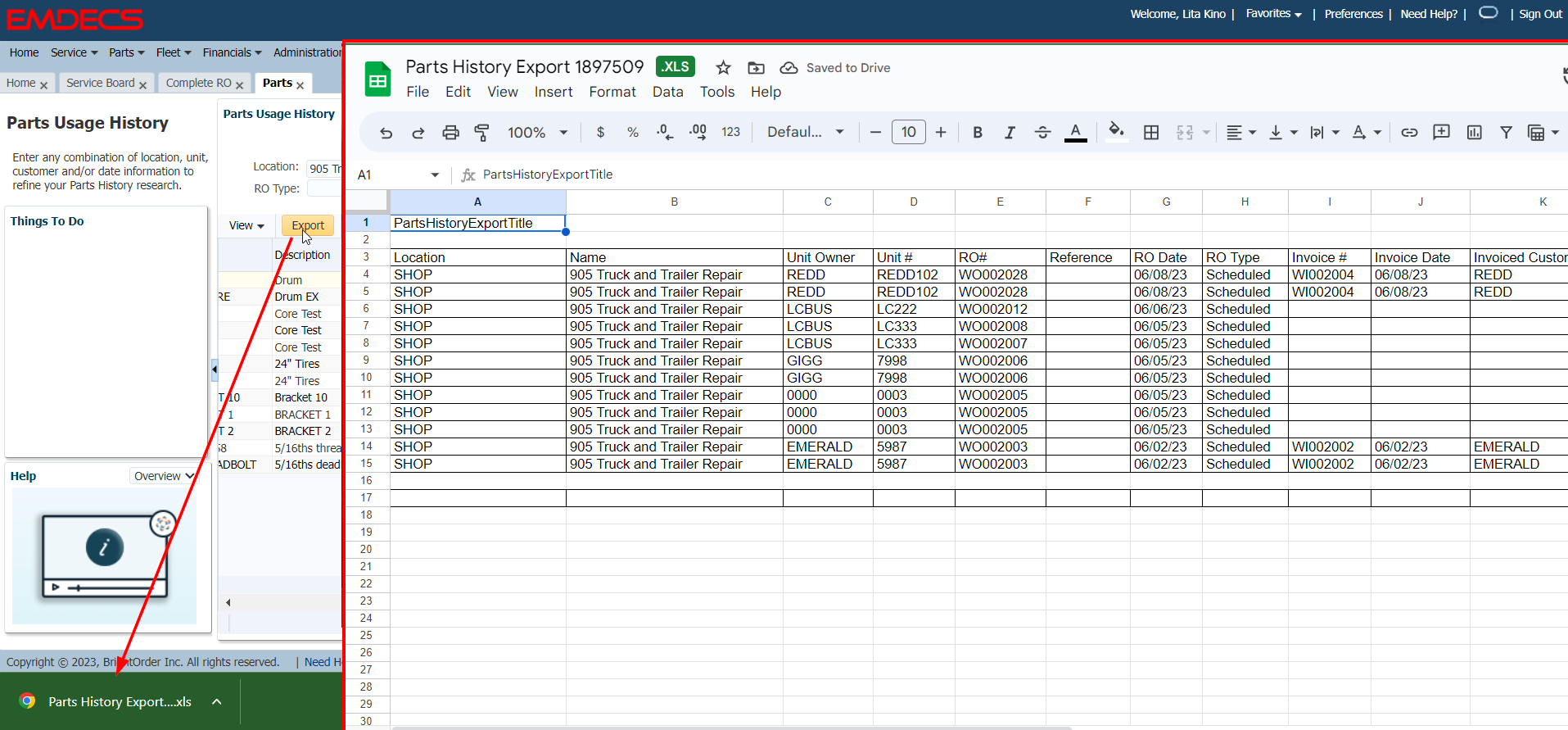Image resolution: width=1568 pixels, height=730 pixels.
Task: Open the borders tool
Action: coord(1151,133)
